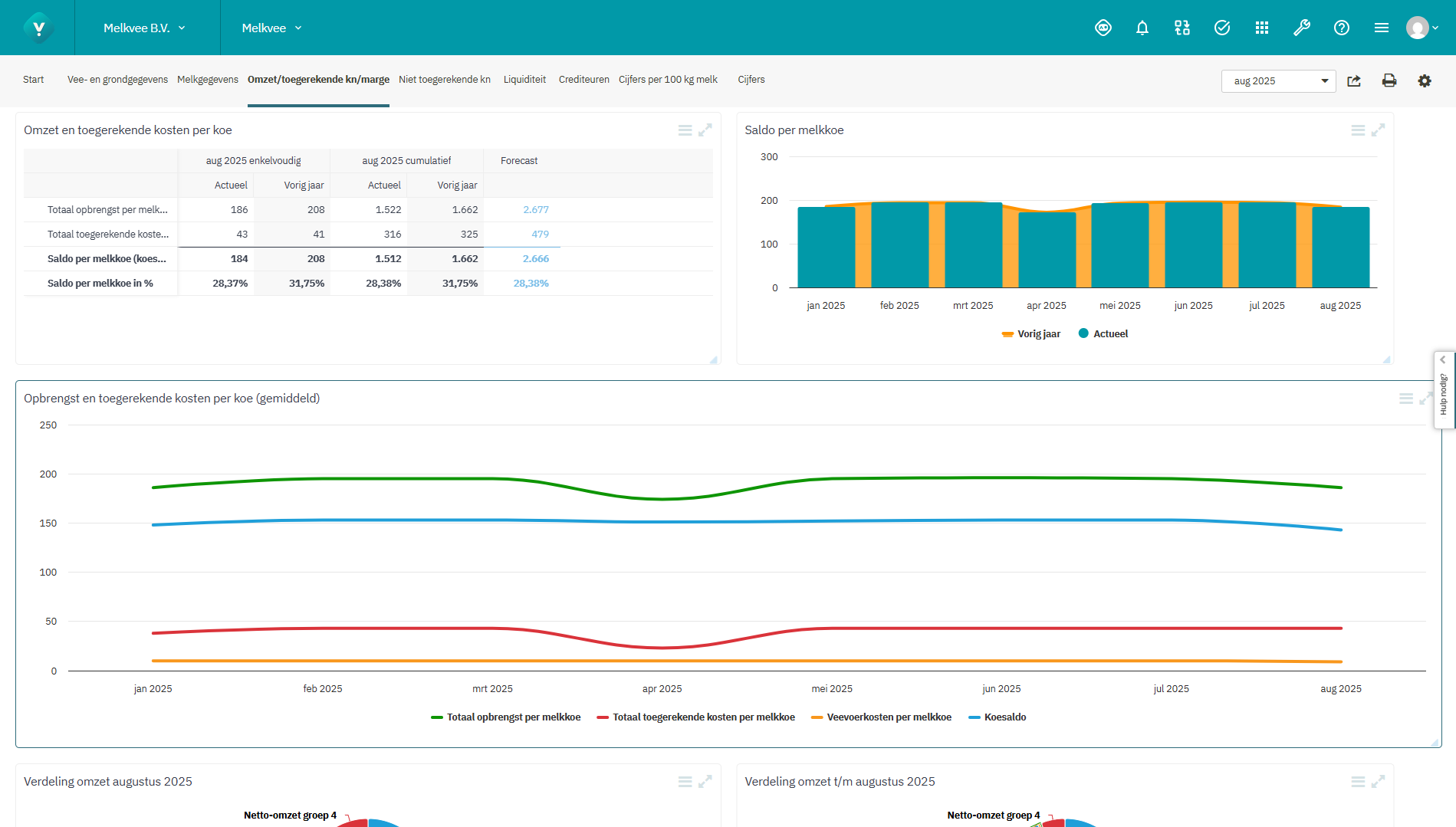
Task: Open the apps grid icon
Action: (x=1261, y=28)
